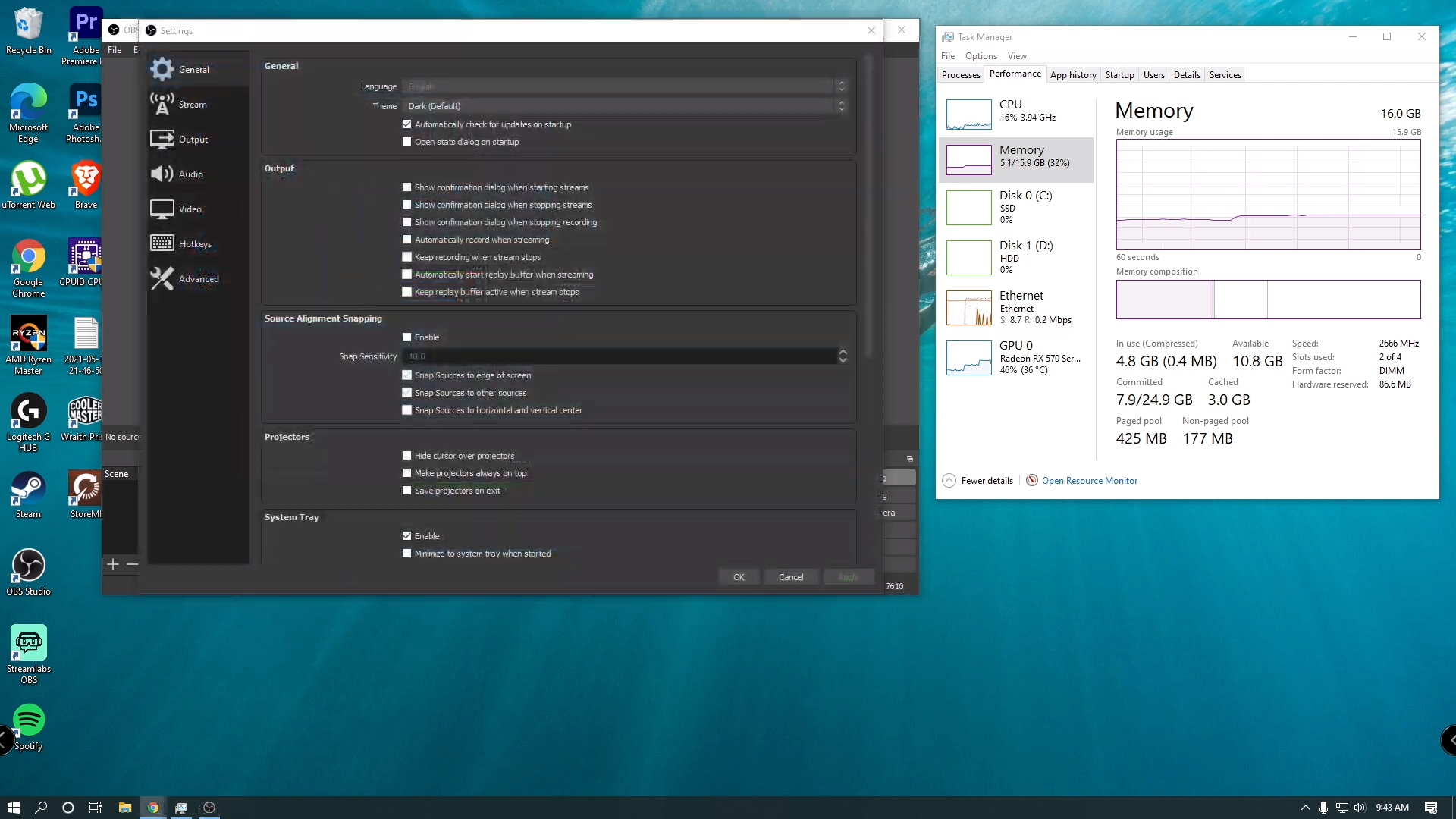Open OBS File menu behind Settings
This screenshot has height=819, width=1456.
(x=115, y=50)
